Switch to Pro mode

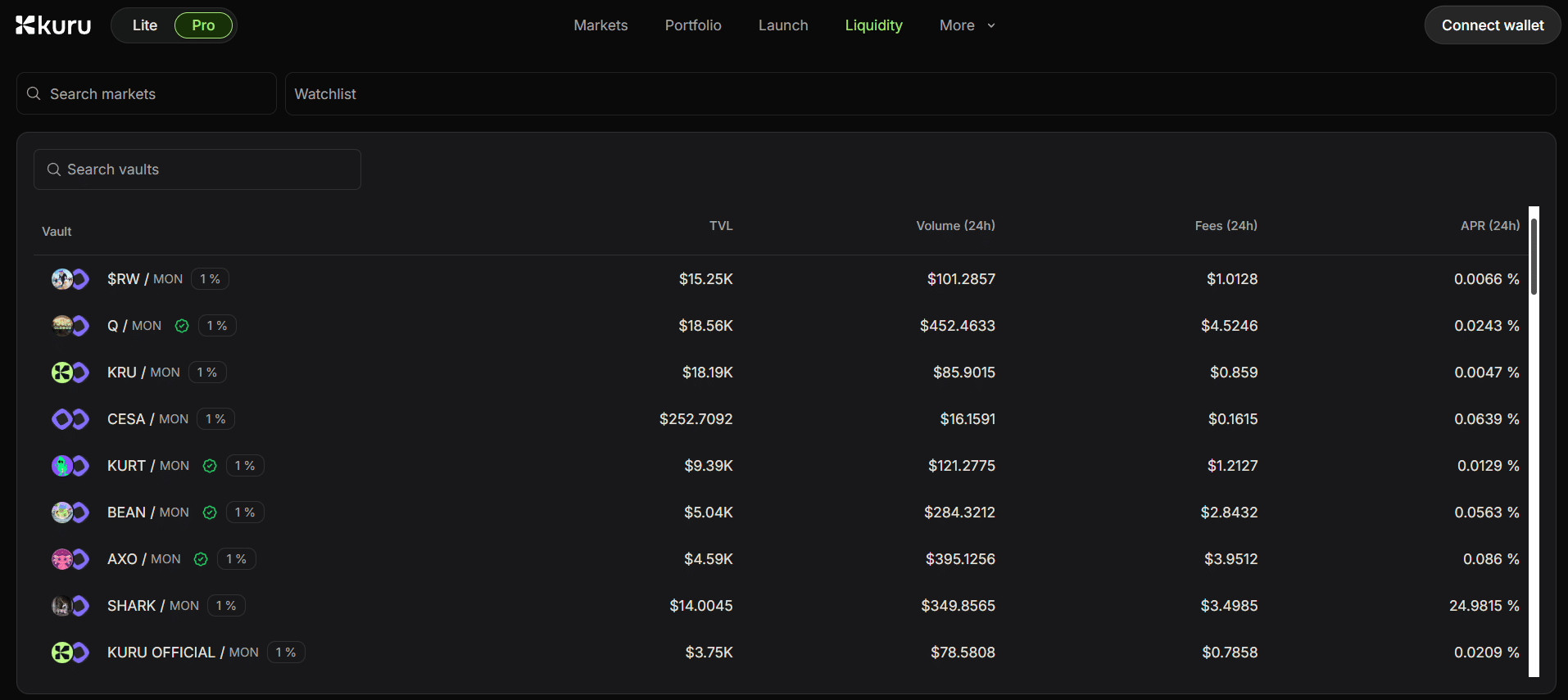pyautogui.click(x=203, y=25)
